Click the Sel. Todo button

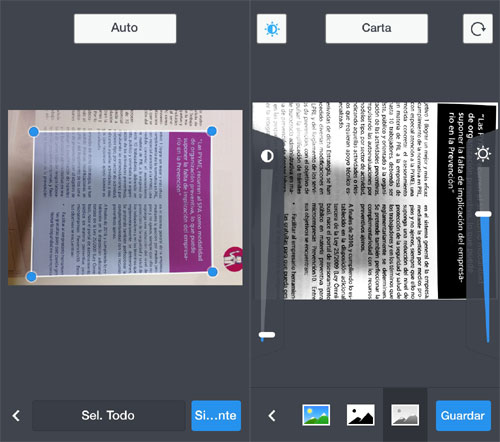tap(109, 416)
